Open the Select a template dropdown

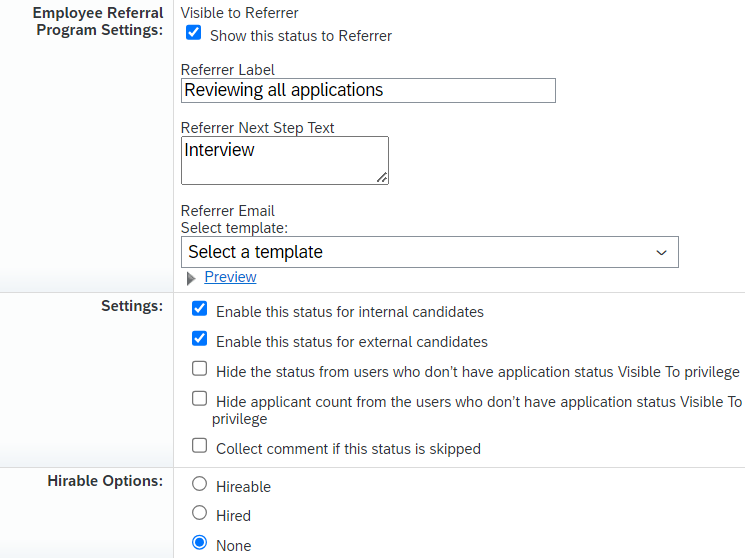pos(429,252)
